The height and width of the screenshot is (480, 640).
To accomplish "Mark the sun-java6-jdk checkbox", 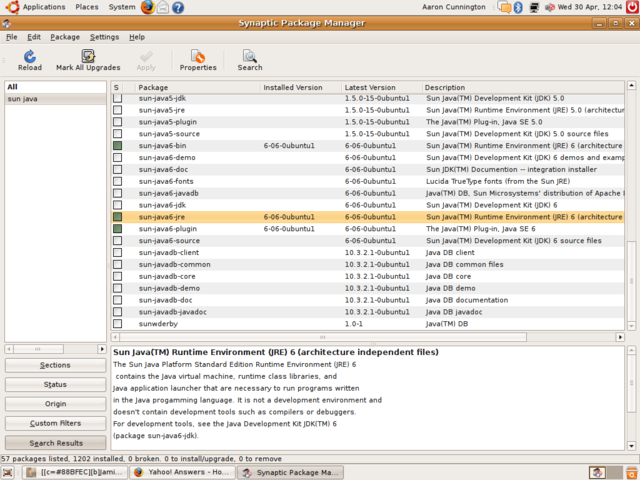I will pyautogui.click(x=118, y=204).
